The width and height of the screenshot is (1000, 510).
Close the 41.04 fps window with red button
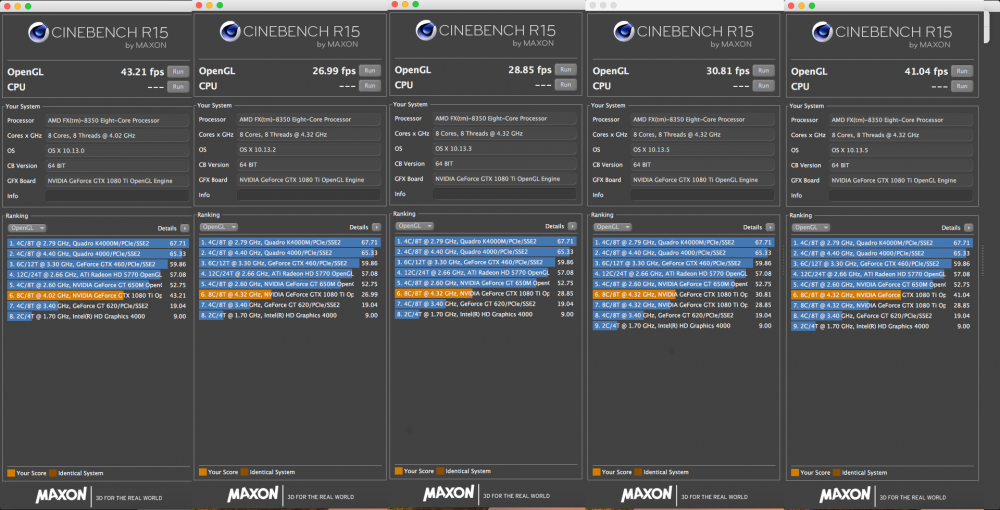pyautogui.click(x=791, y=6)
